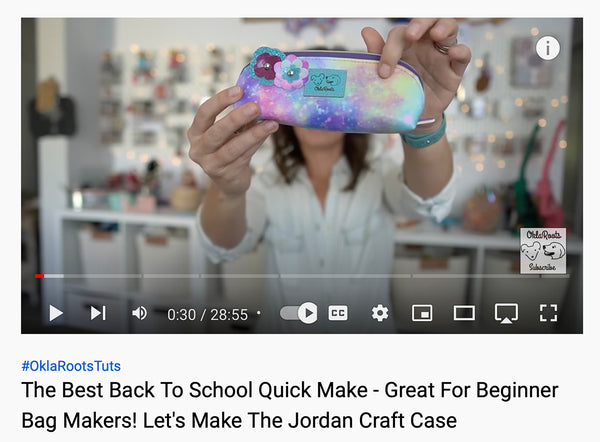Switch to the miniplayer
600x442 pixels.
(422, 313)
